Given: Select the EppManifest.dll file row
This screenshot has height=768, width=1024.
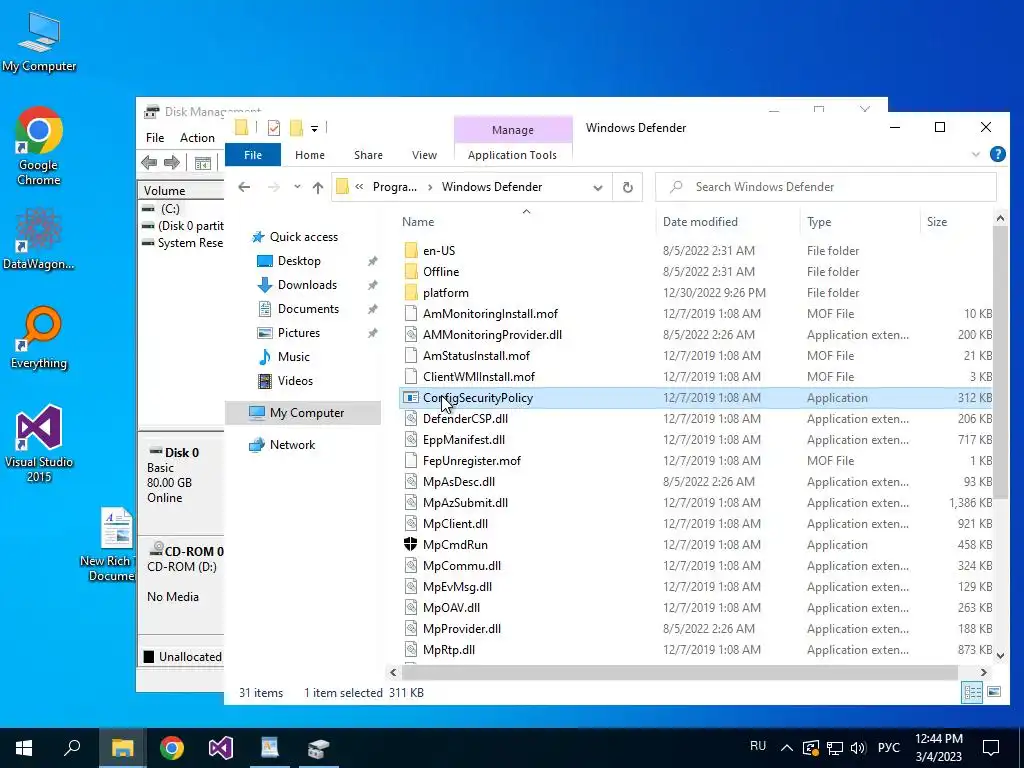Looking at the screenshot, I should [x=696, y=440].
